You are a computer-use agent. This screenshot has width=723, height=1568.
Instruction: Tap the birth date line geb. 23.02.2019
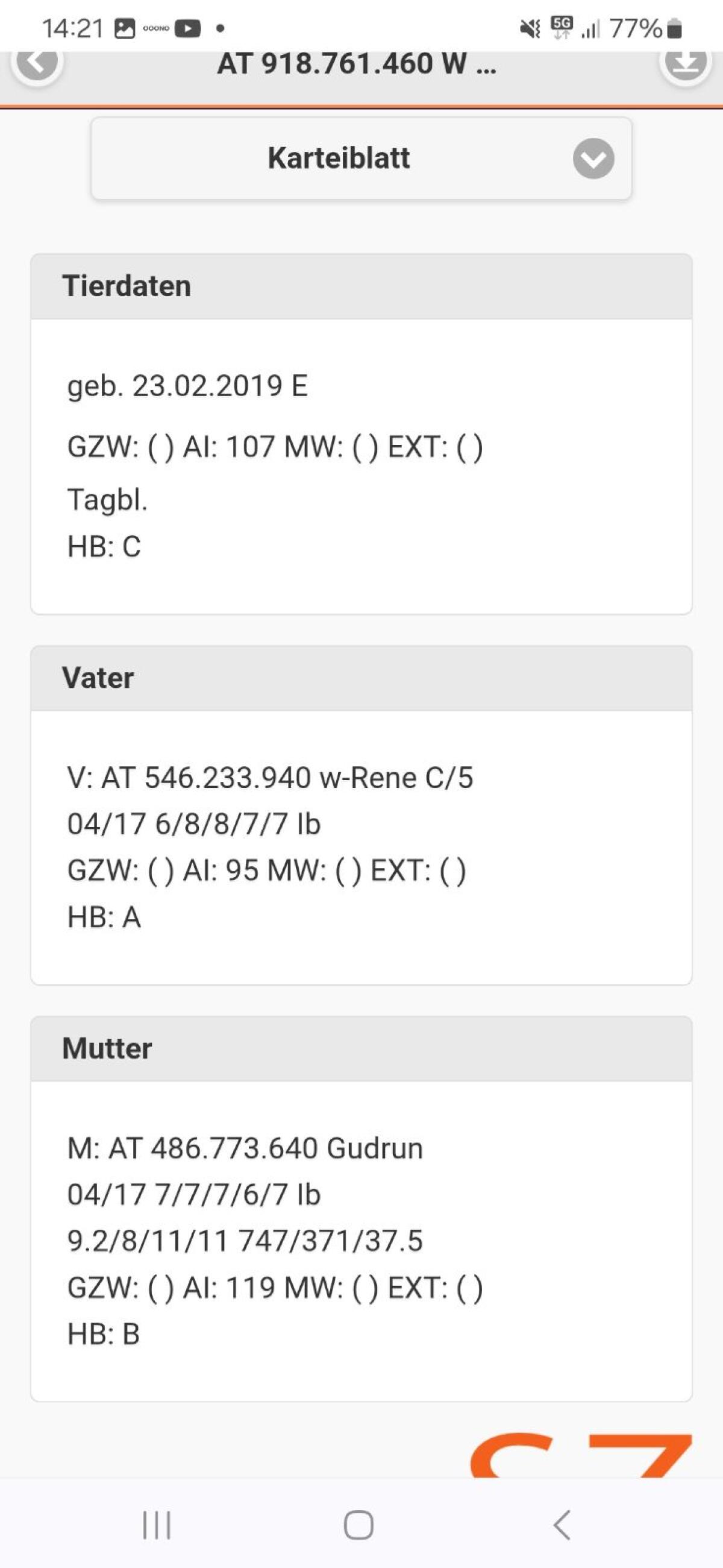click(187, 386)
